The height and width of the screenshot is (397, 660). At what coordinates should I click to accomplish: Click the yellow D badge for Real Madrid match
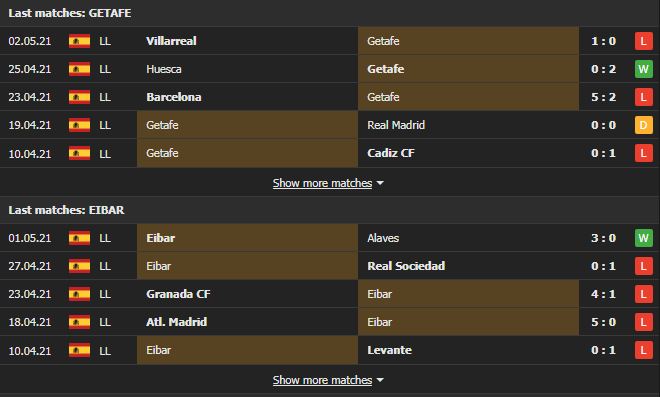[x=643, y=125]
